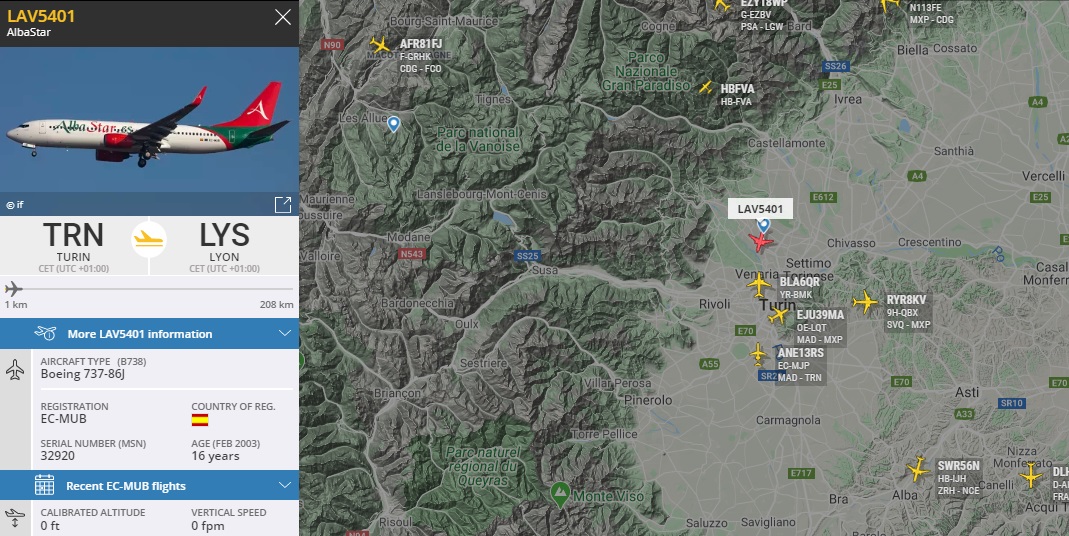1069x536 pixels.
Task: Select the SWR56N aircraft icon
Action: point(918,469)
